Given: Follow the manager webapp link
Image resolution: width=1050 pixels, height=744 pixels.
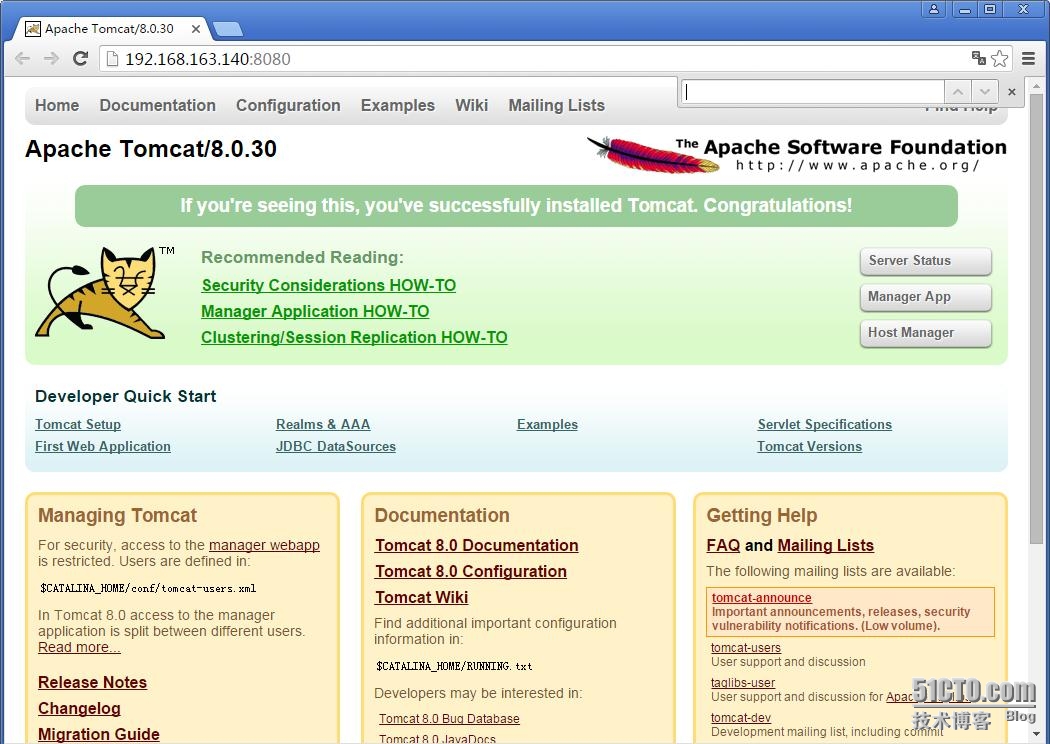Looking at the screenshot, I should click(x=264, y=545).
